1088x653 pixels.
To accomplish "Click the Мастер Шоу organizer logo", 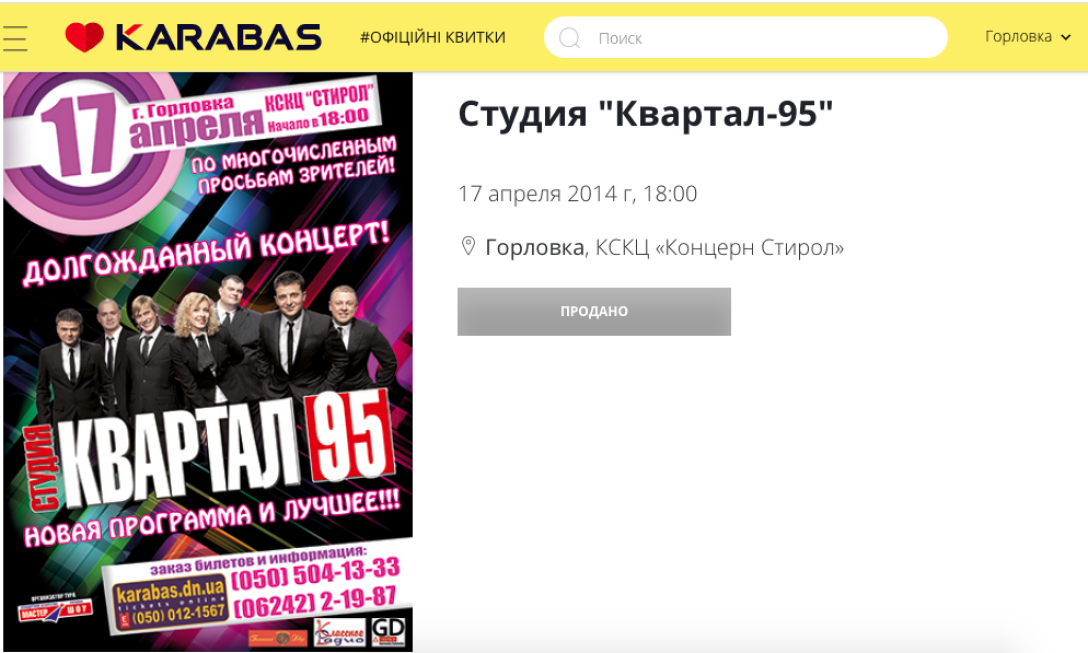I will click(x=55, y=610).
